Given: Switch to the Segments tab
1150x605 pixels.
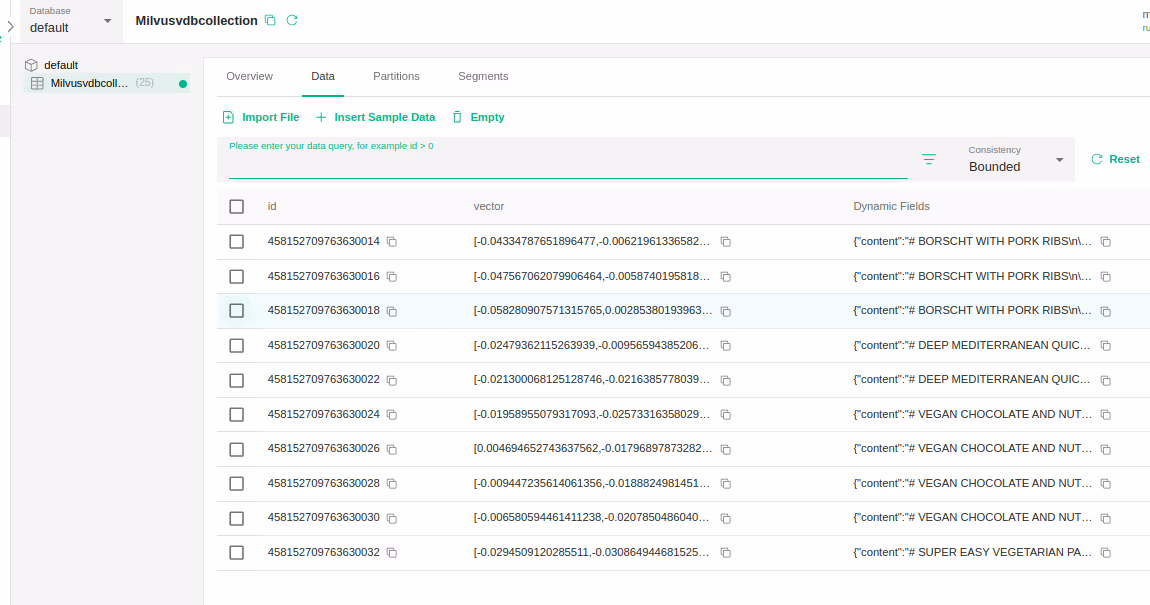Looking at the screenshot, I should (483, 76).
